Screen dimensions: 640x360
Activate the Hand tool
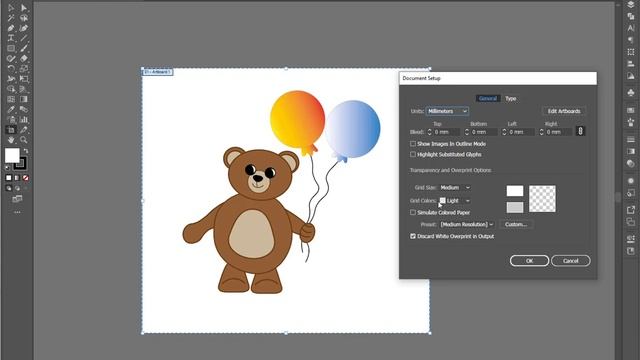coord(11,140)
